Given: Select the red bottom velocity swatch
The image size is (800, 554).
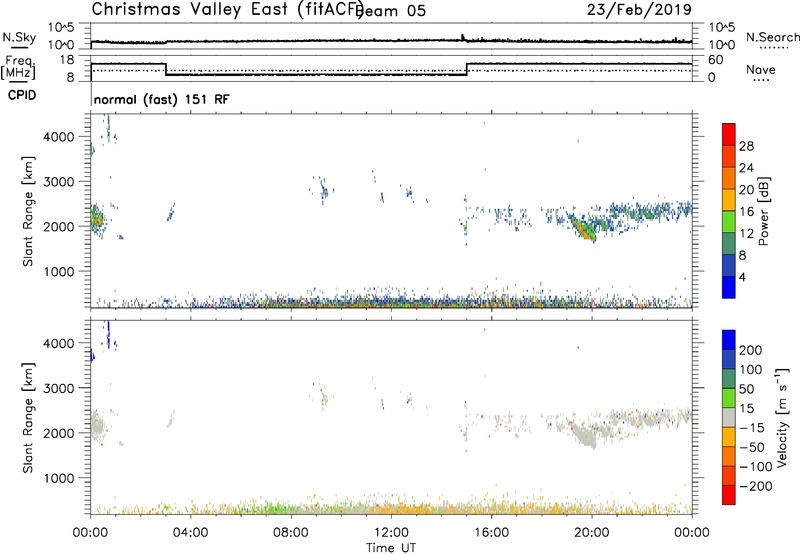Looking at the screenshot, I should (x=729, y=495).
